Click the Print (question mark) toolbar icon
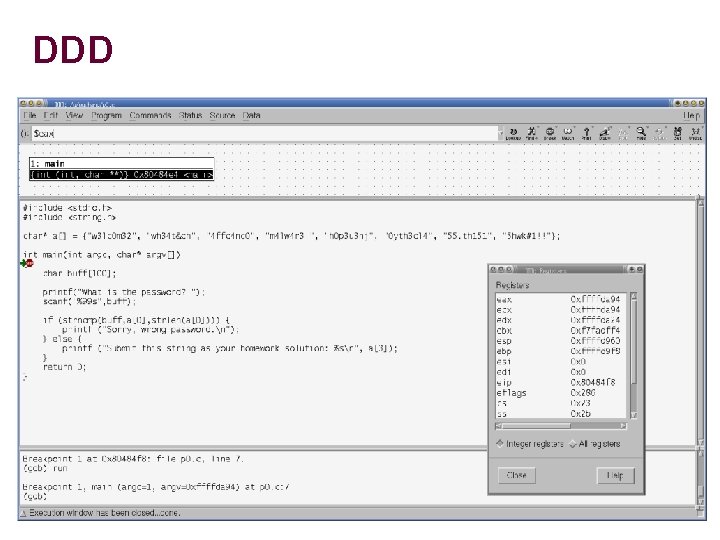The width and height of the screenshot is (720, 540). 586,134
